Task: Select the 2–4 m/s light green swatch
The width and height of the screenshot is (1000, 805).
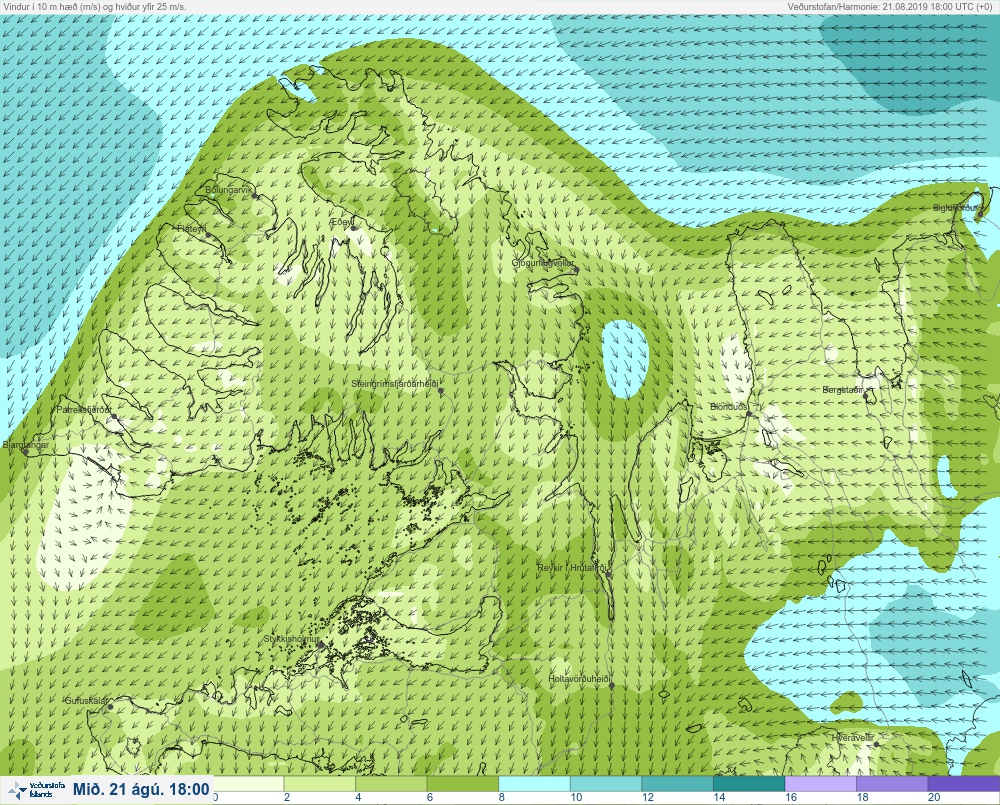Action: coord(320,783)
